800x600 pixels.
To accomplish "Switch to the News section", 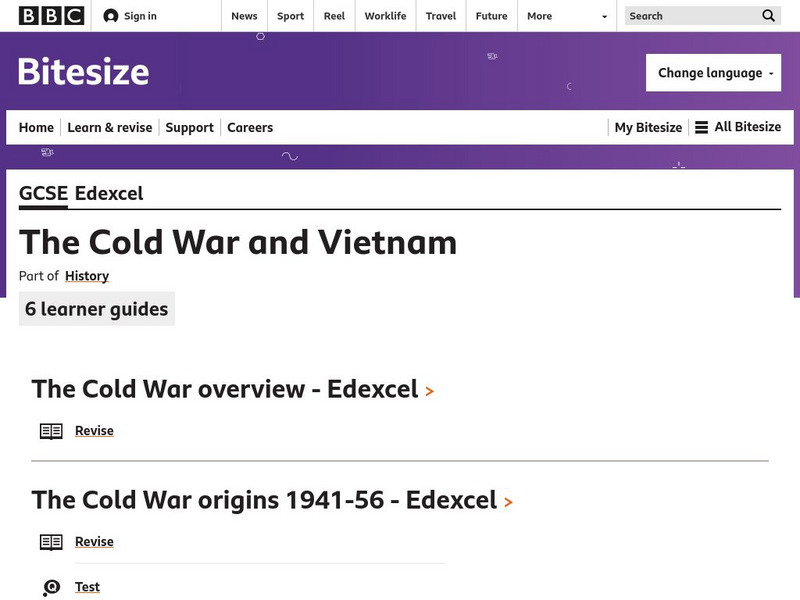I will point(244,16).
